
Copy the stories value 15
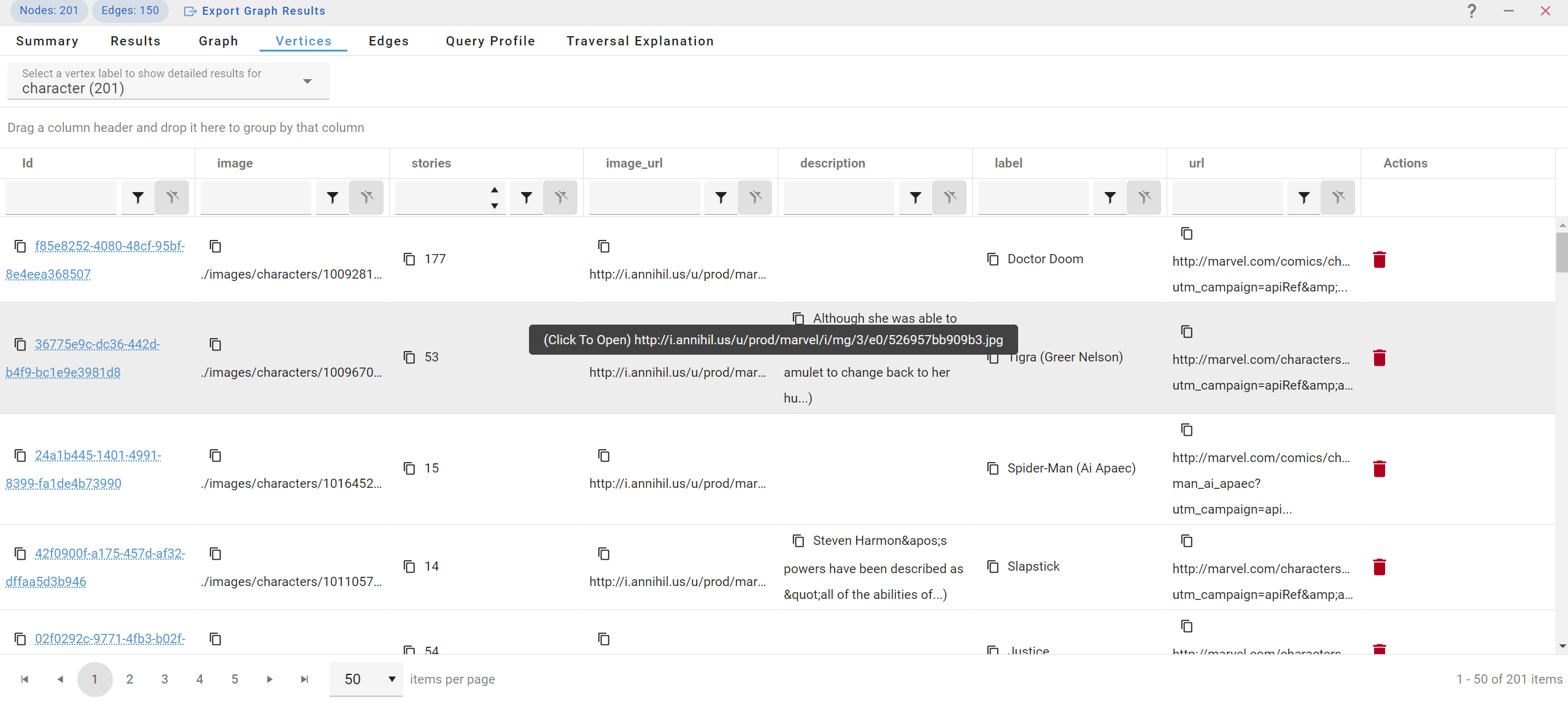[x=409, y=468]
